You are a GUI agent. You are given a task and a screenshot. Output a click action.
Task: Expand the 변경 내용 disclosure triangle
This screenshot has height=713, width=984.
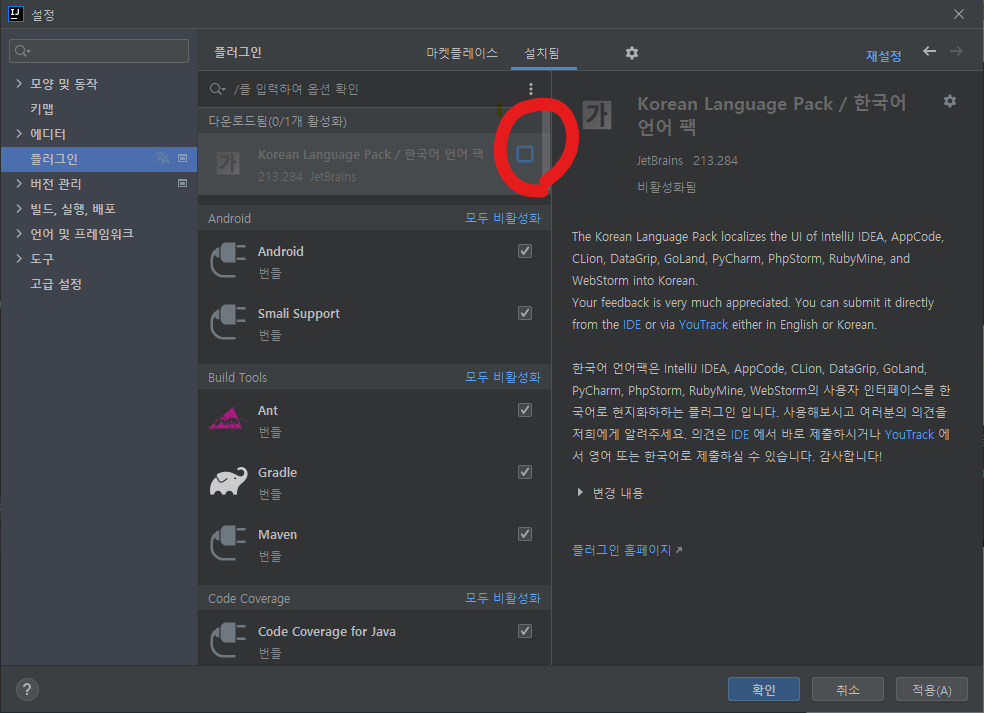[580, 493]
